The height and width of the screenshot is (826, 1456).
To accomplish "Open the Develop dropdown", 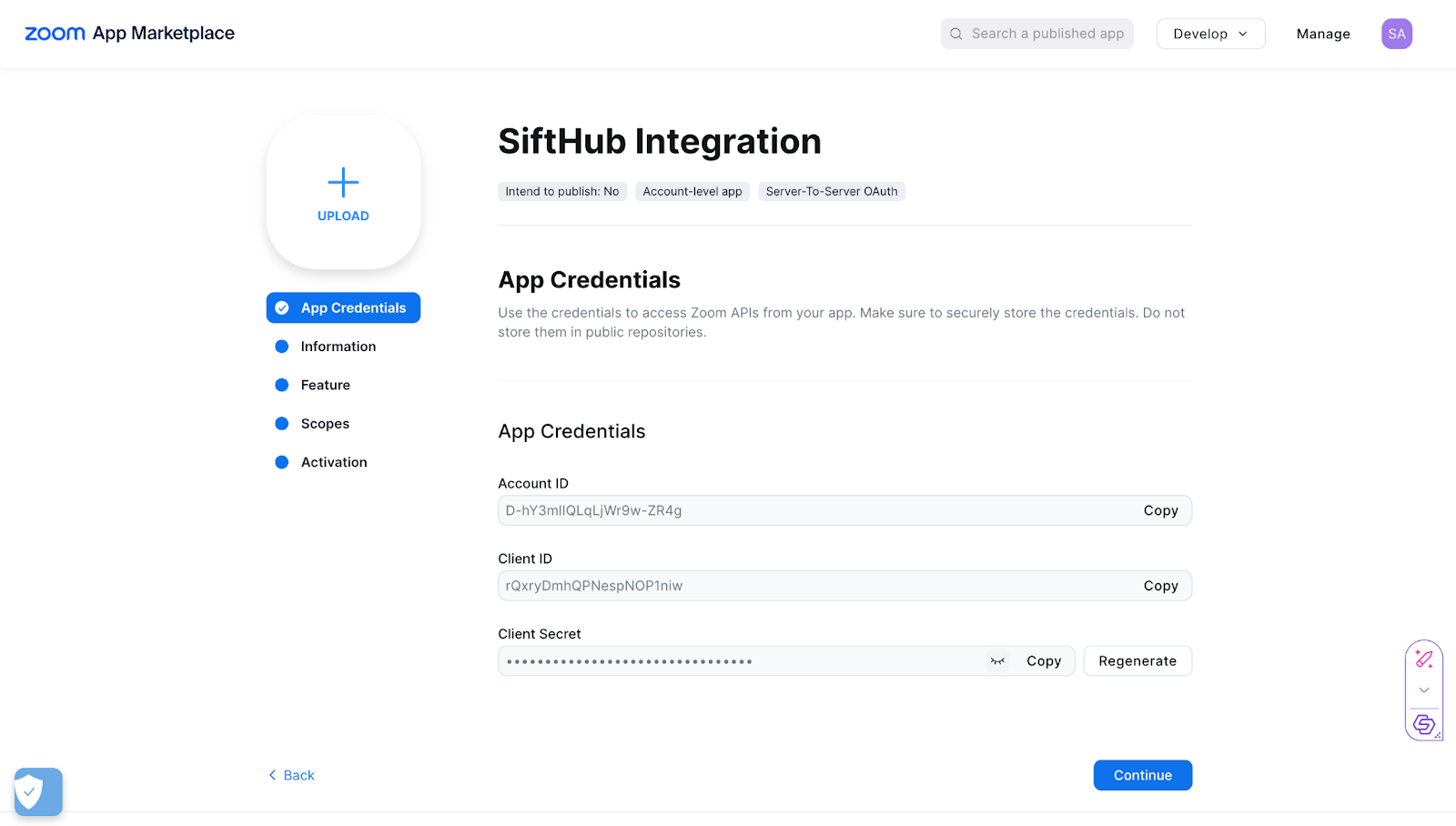I will click(x=1210, y=34).
